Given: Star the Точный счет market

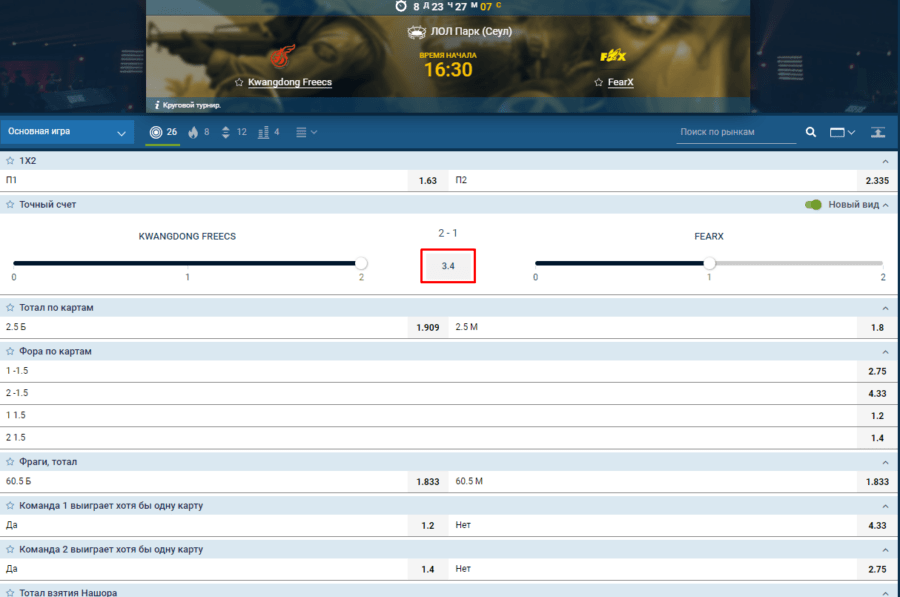Looking at the screenshot, I should pyautogui.click(x=10, y=205).
